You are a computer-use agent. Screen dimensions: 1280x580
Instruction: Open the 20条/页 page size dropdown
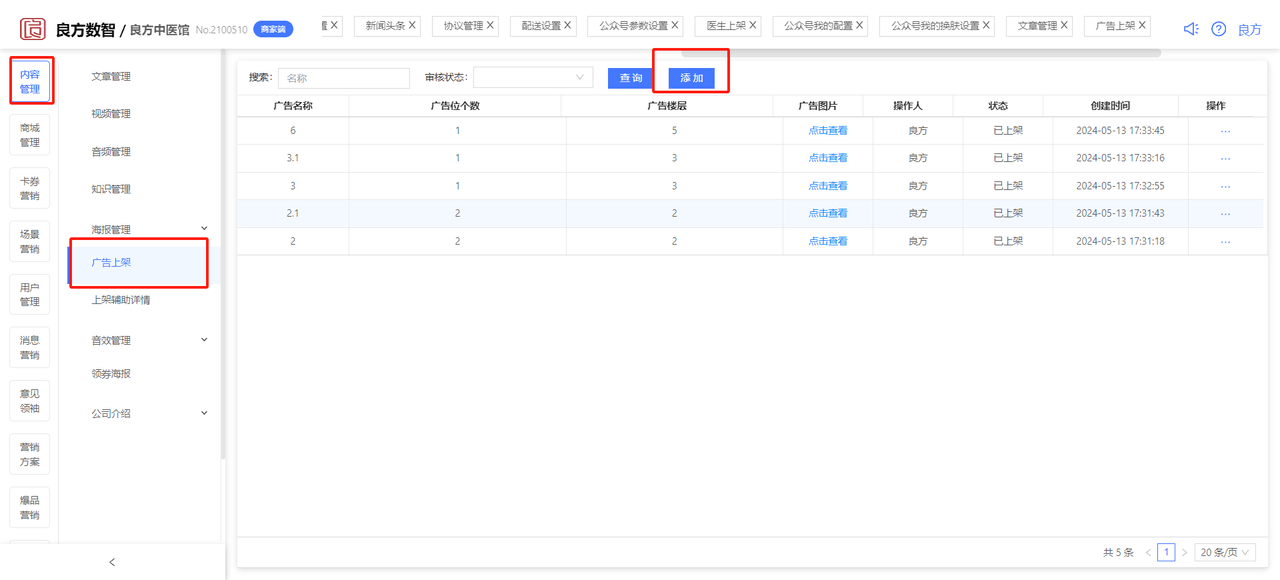[x=1225, y=552]
